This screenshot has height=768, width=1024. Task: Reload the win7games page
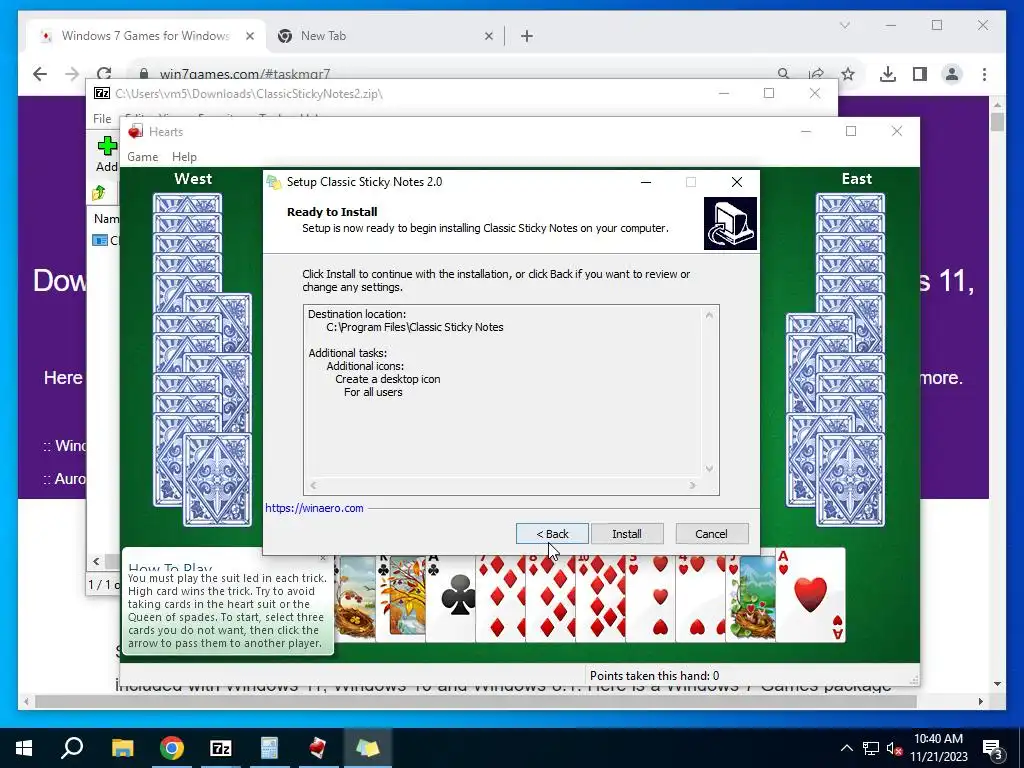pos(104,74)
